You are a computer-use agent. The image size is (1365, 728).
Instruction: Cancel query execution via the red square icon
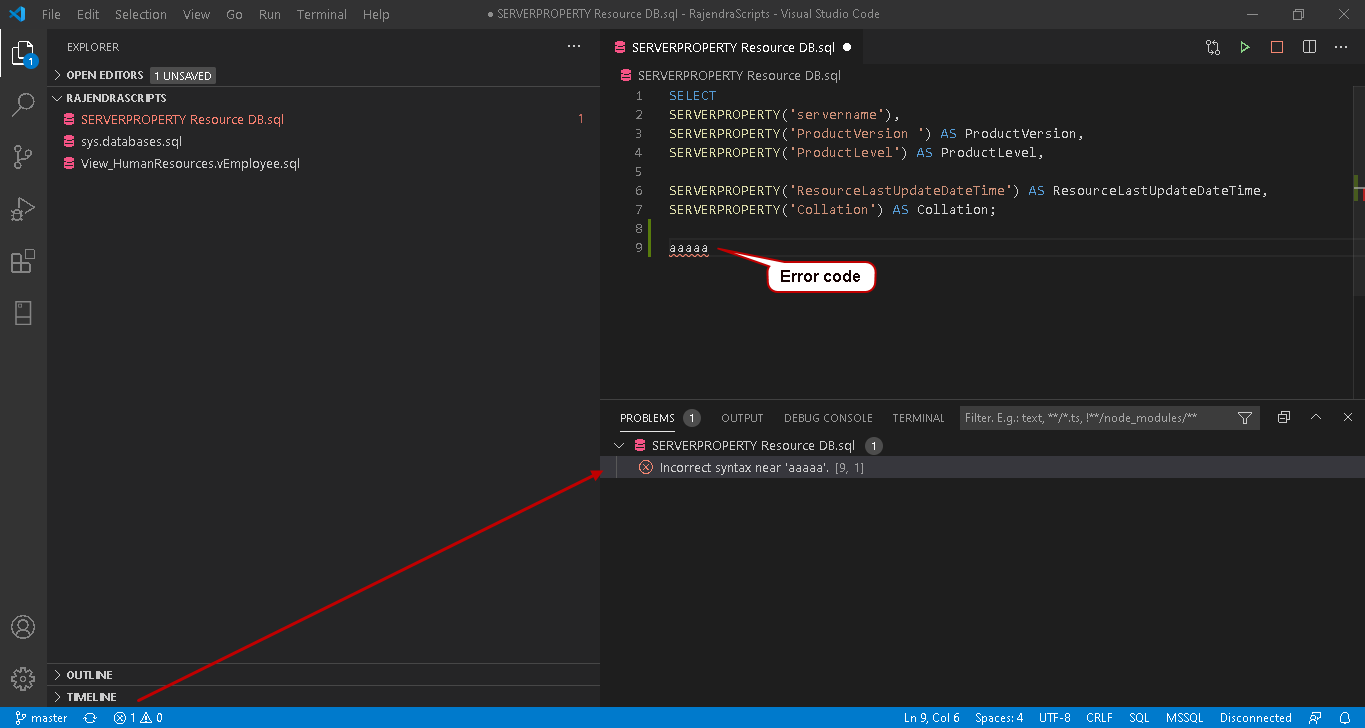[1277, 46]
